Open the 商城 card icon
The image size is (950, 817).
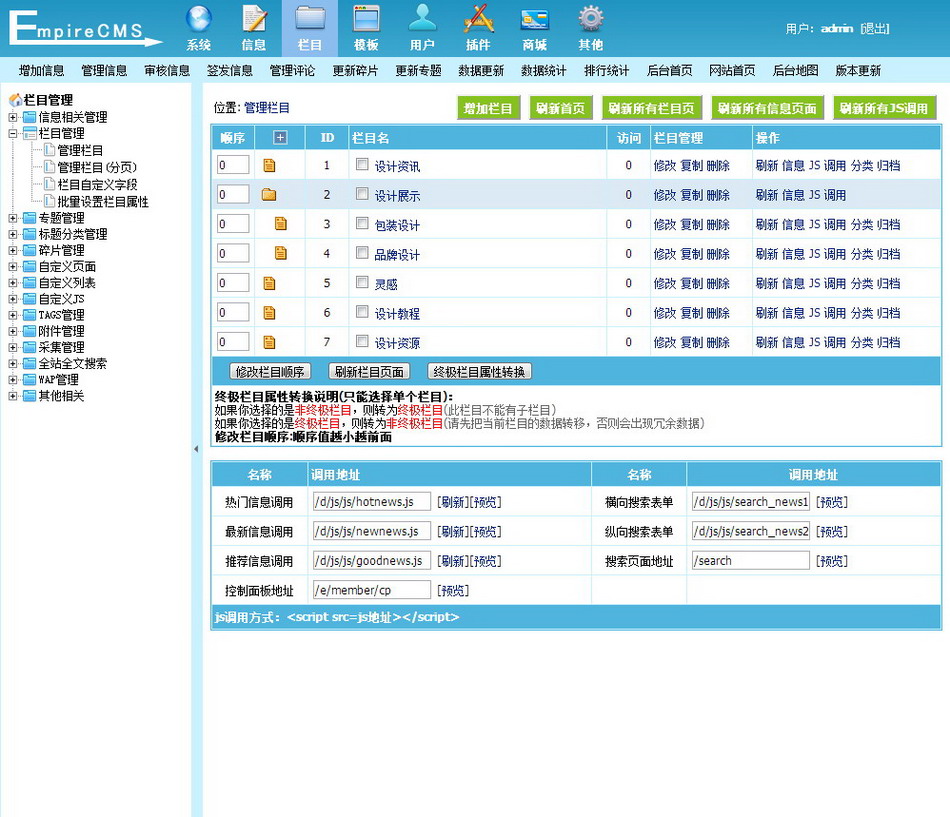coord(534,19)
